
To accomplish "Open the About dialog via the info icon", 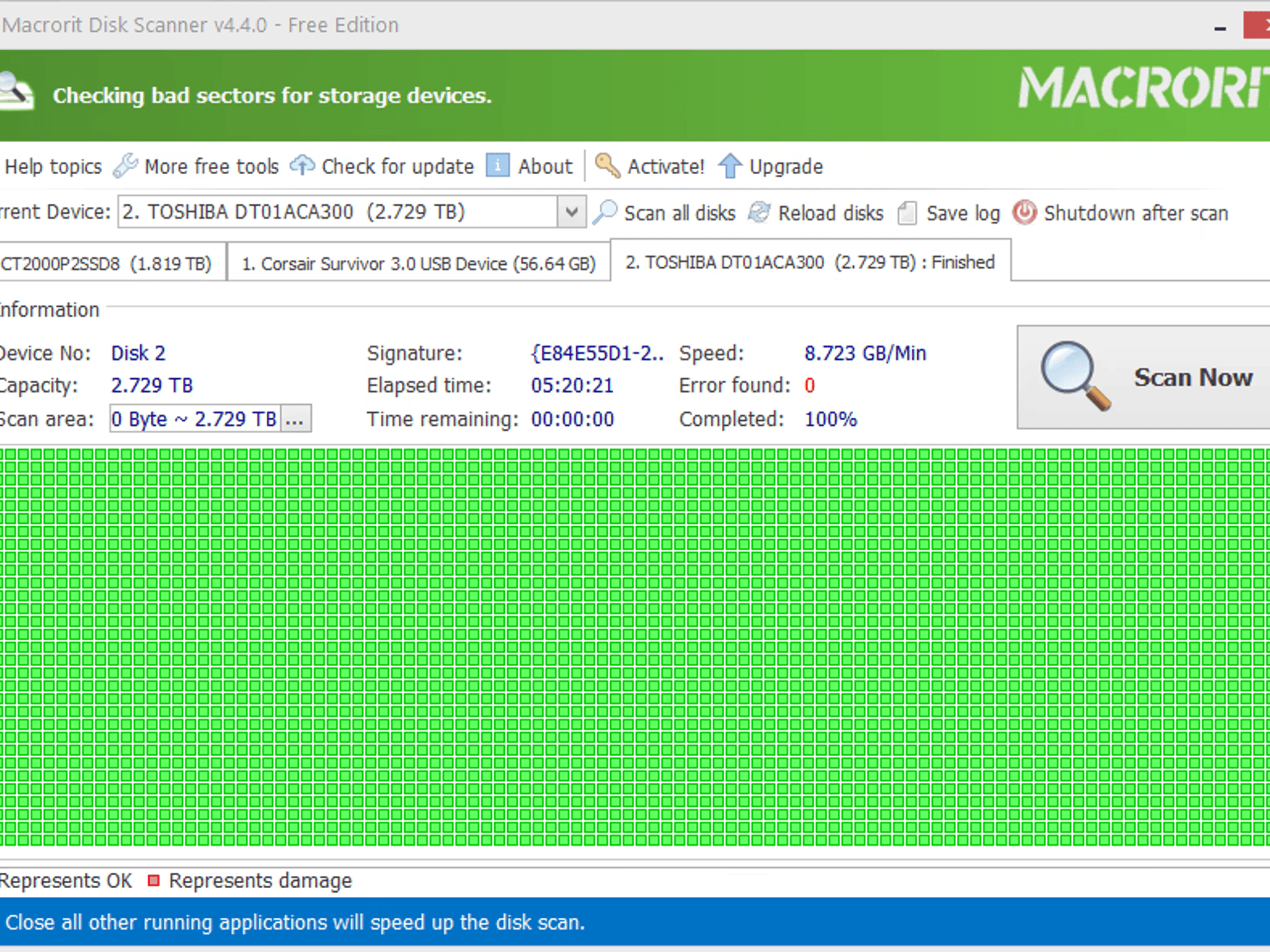I will pyautogui.click(x=496, y=165).
